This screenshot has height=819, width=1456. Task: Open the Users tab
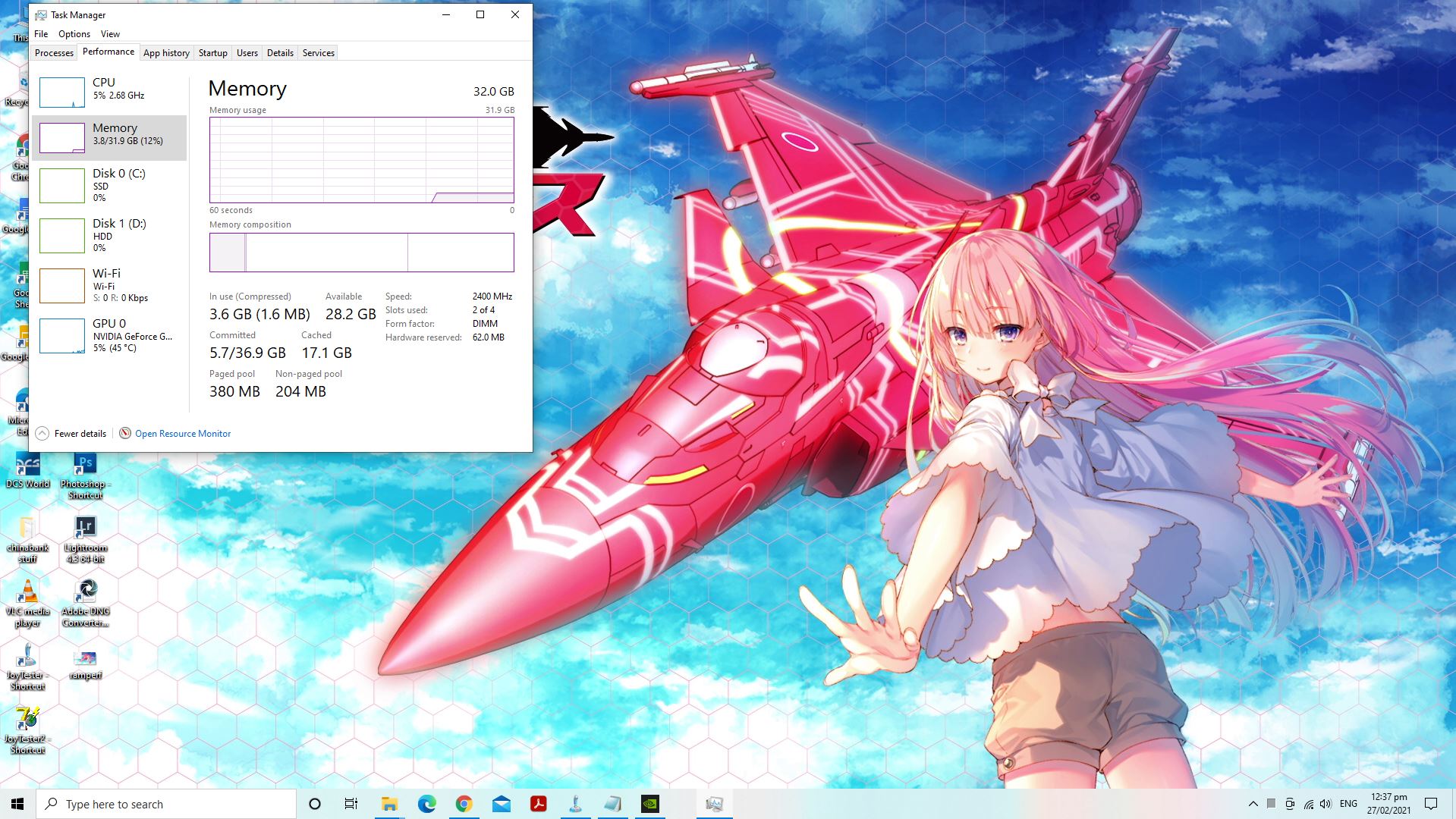pyautogui.click(x=247, y=53)
